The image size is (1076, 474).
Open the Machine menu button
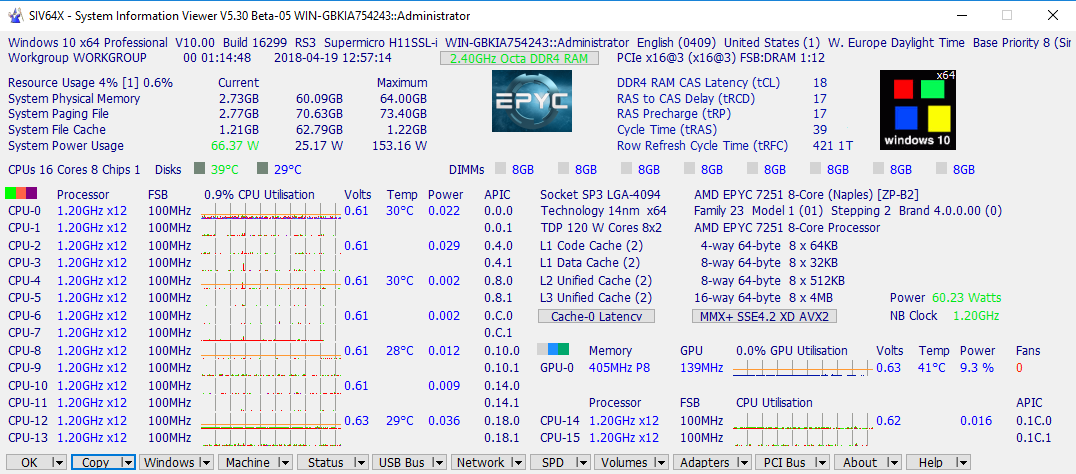[x=248, y=463]
